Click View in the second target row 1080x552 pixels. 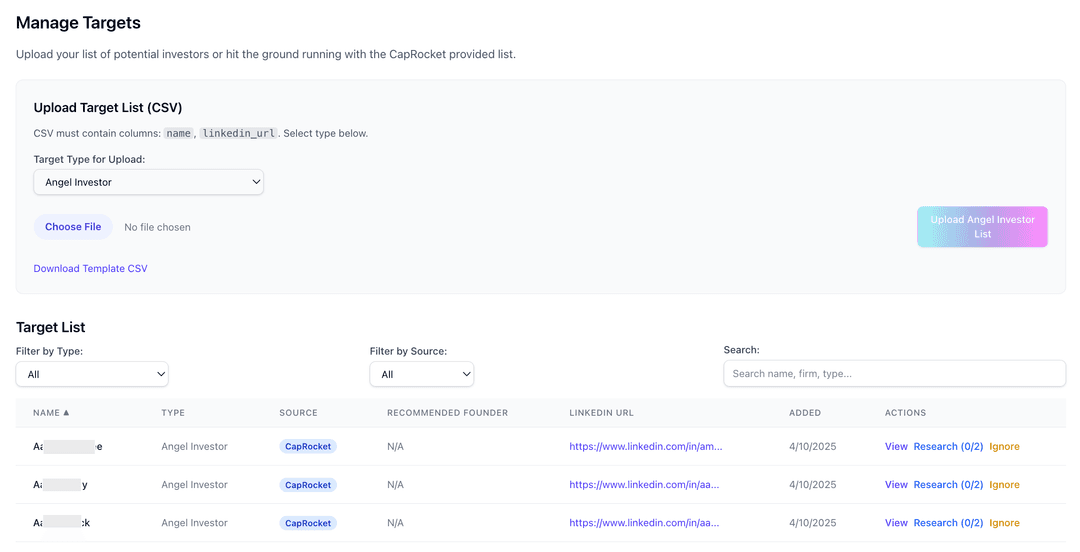896,485
